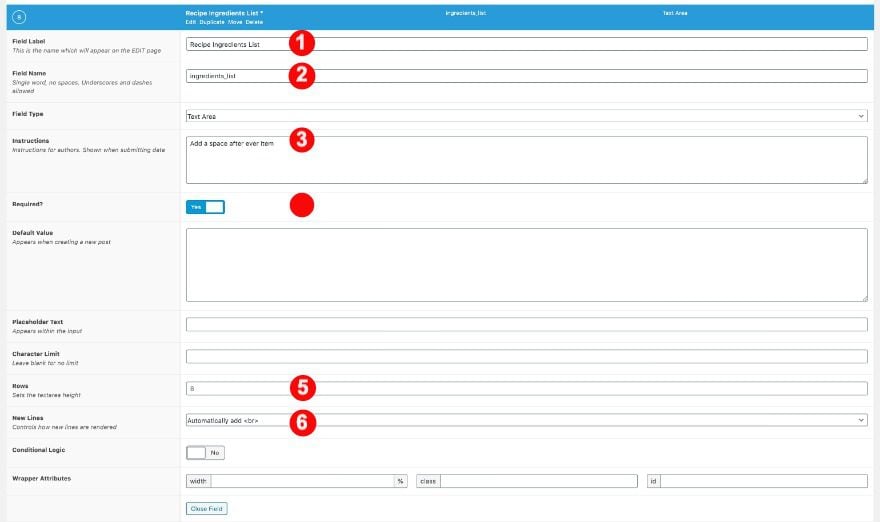Select the Character Limit input box
This screenshot has width=880, height=522.
[526, 356]
